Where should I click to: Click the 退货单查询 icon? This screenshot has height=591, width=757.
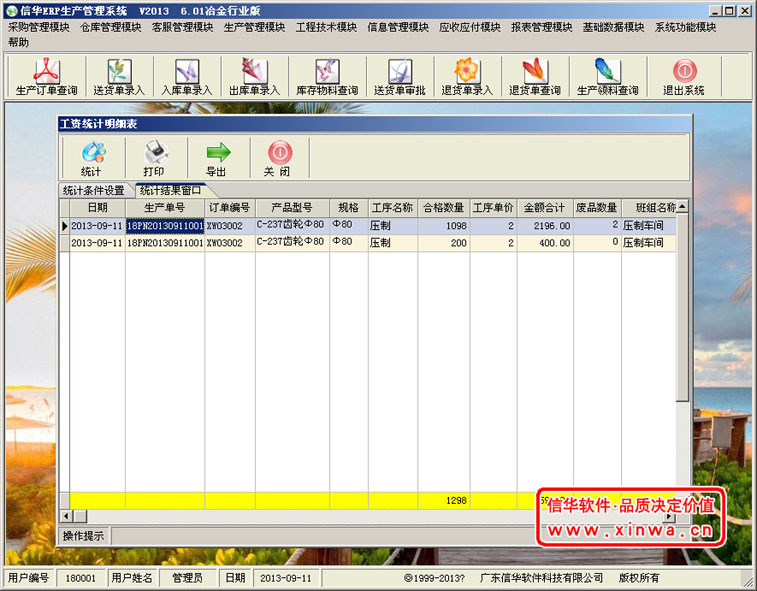pos(534,76)
